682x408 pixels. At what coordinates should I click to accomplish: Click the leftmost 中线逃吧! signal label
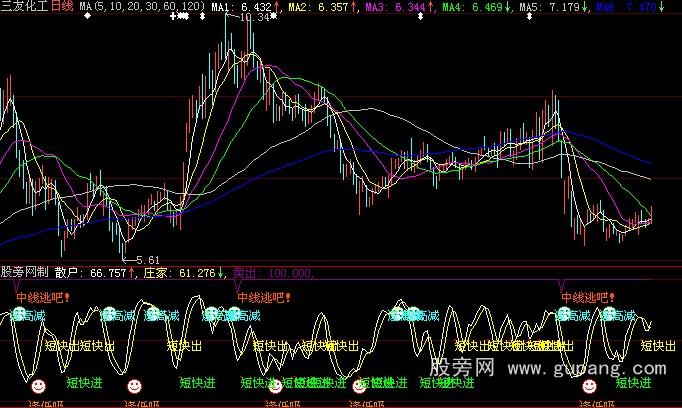tap(43, 298)
